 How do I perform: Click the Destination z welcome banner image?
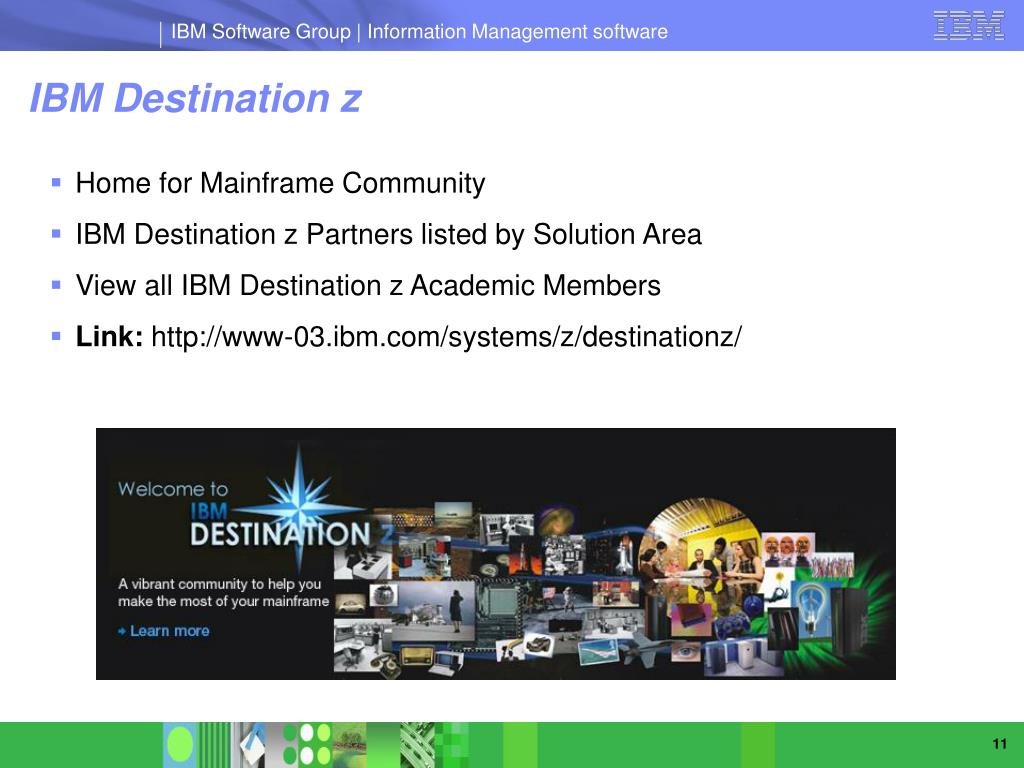tap(496, 554)
